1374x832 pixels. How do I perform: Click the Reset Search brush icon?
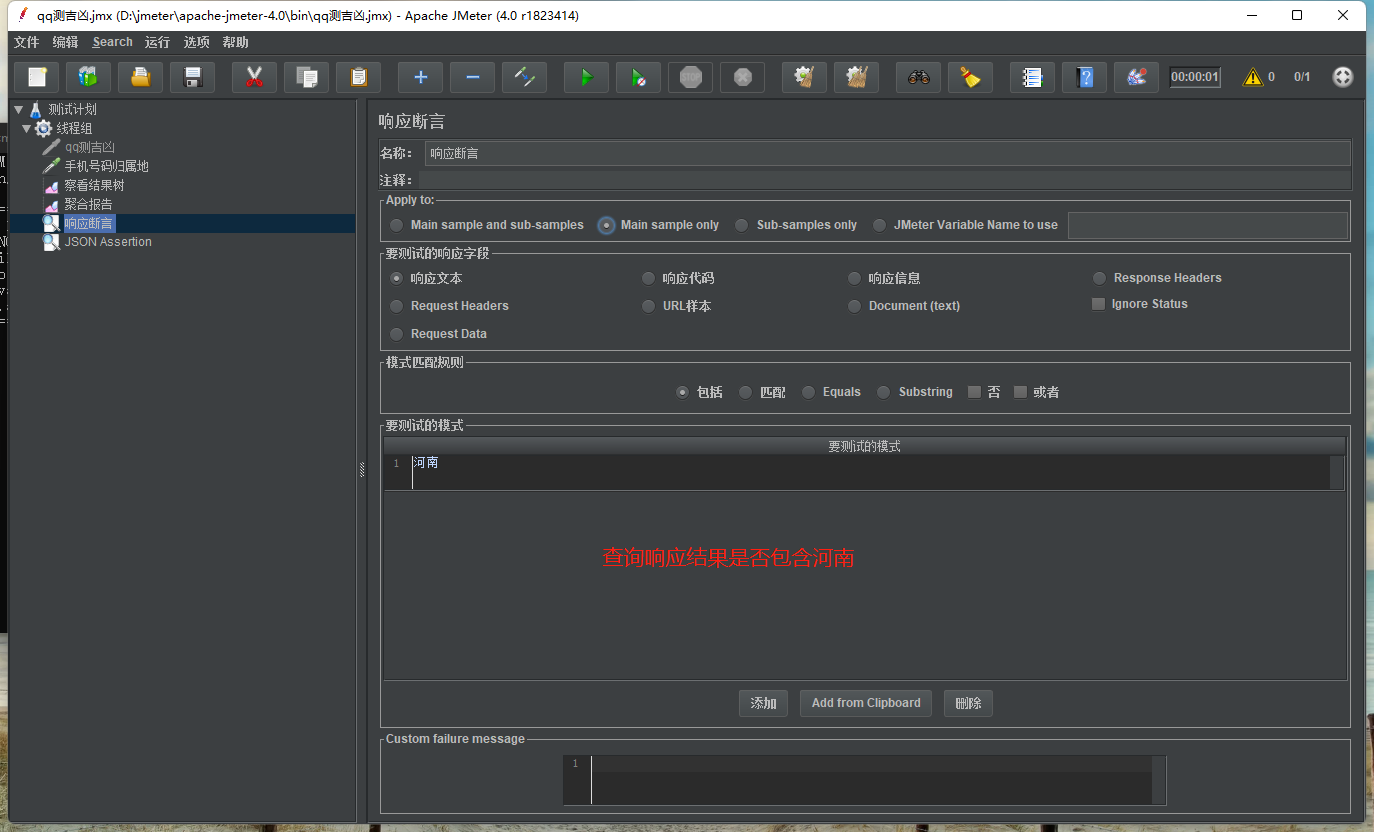pyautogui.click(x=971, y=77)
